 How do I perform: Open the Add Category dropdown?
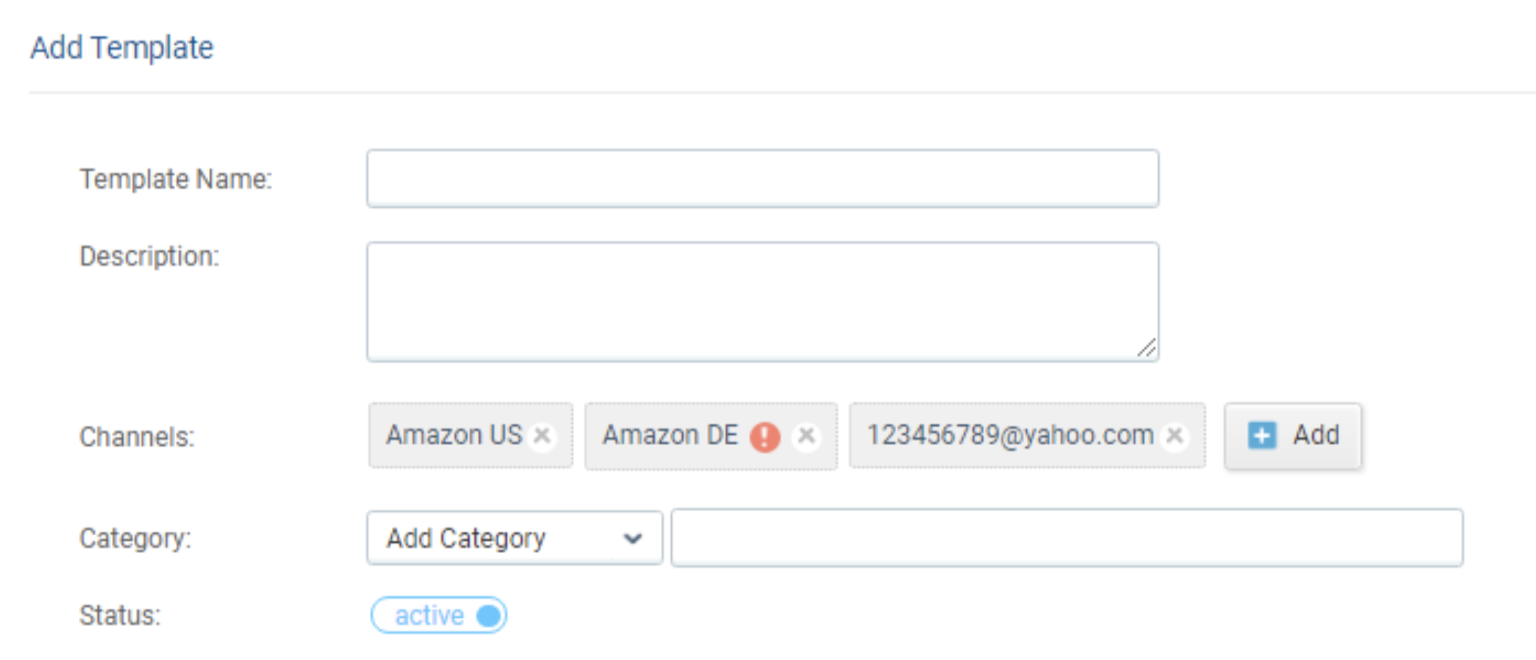click(x=515, y=538)
